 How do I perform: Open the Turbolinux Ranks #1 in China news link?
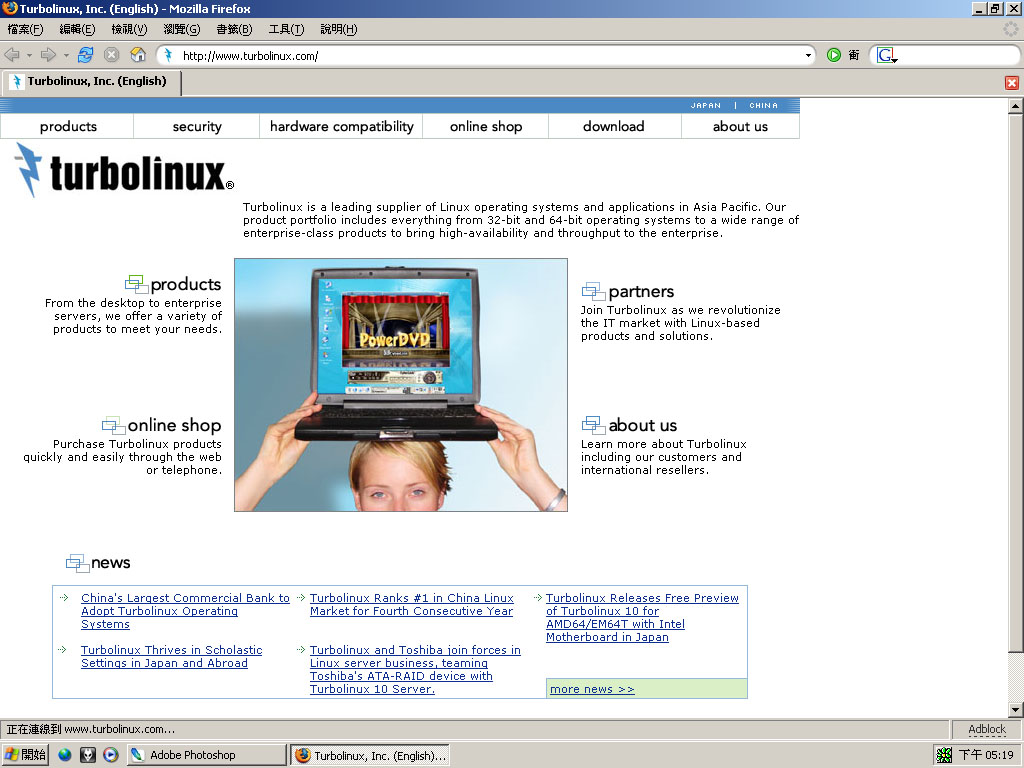411,605
